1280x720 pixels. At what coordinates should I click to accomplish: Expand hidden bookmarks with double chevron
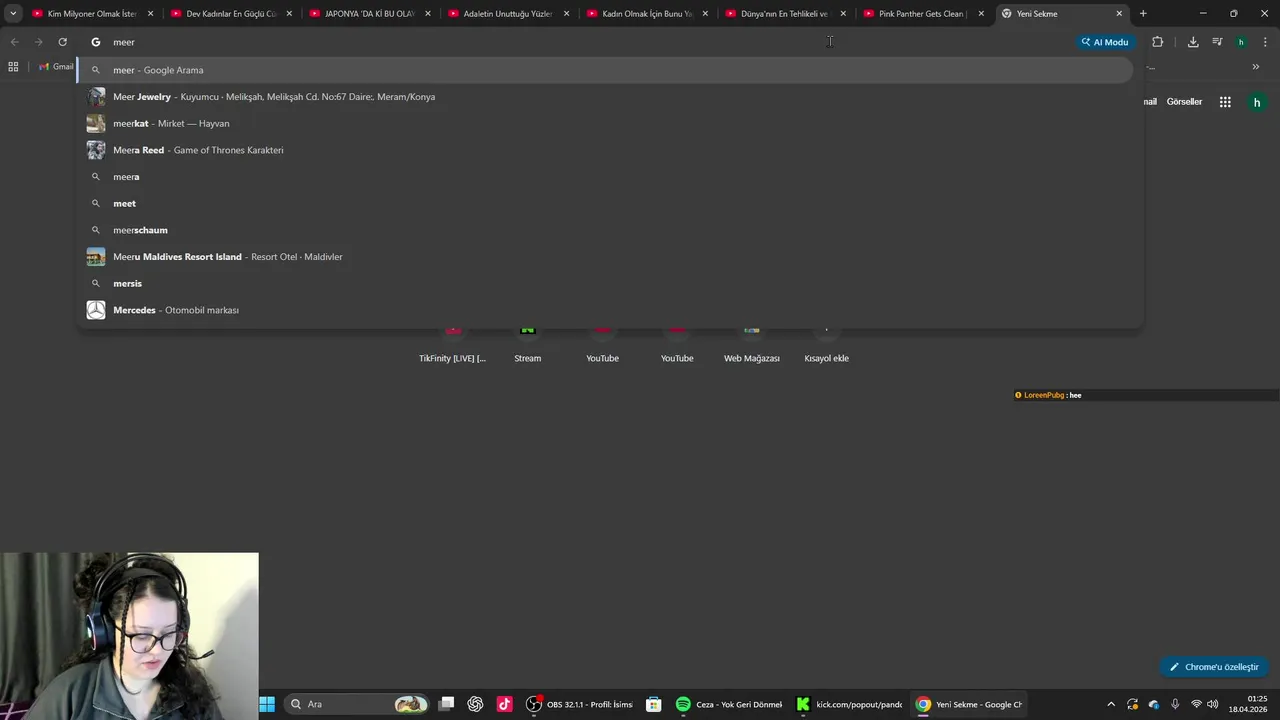[1256, 67]
